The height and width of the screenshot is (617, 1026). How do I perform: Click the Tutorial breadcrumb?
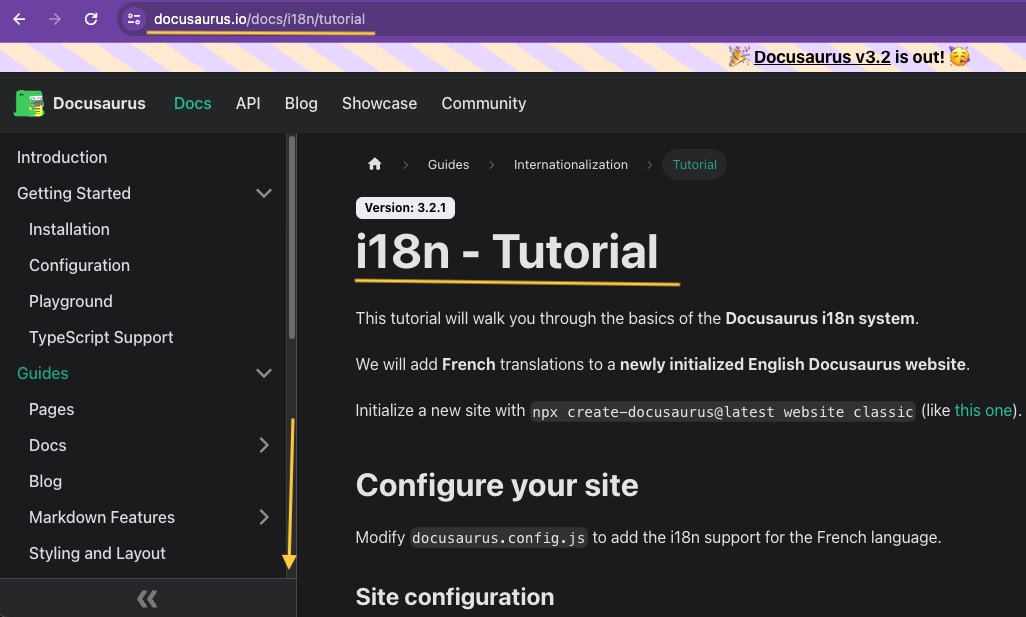click(694, 164)
